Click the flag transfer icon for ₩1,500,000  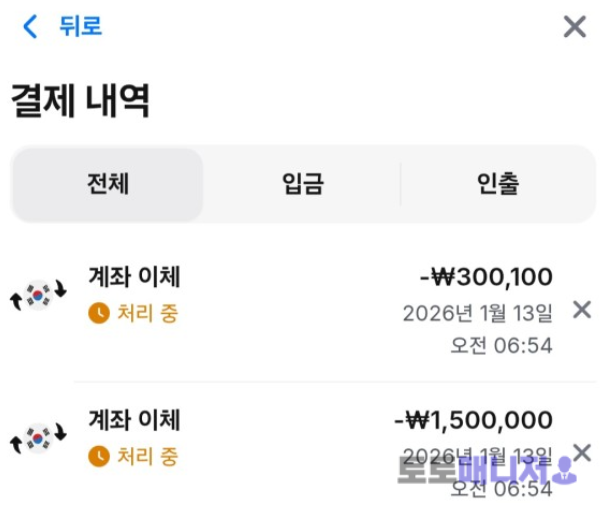point(37,438)
